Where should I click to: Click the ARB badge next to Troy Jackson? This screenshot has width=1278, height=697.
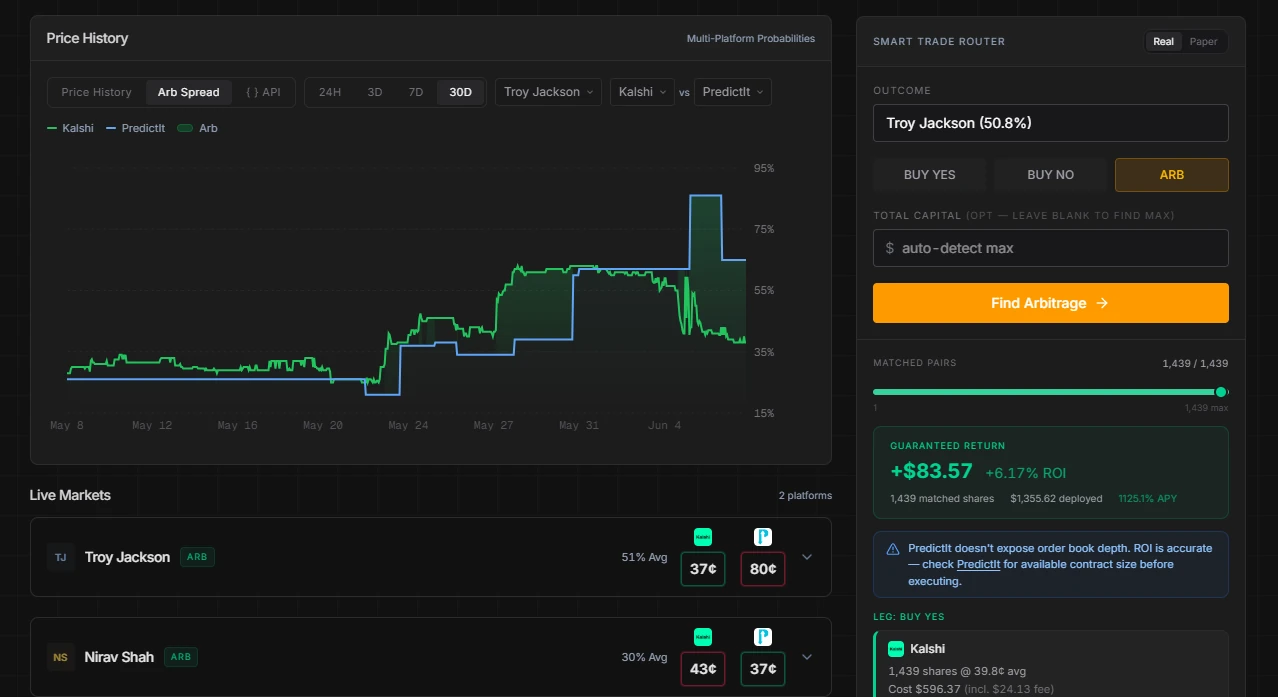click(x=197, y=557)
